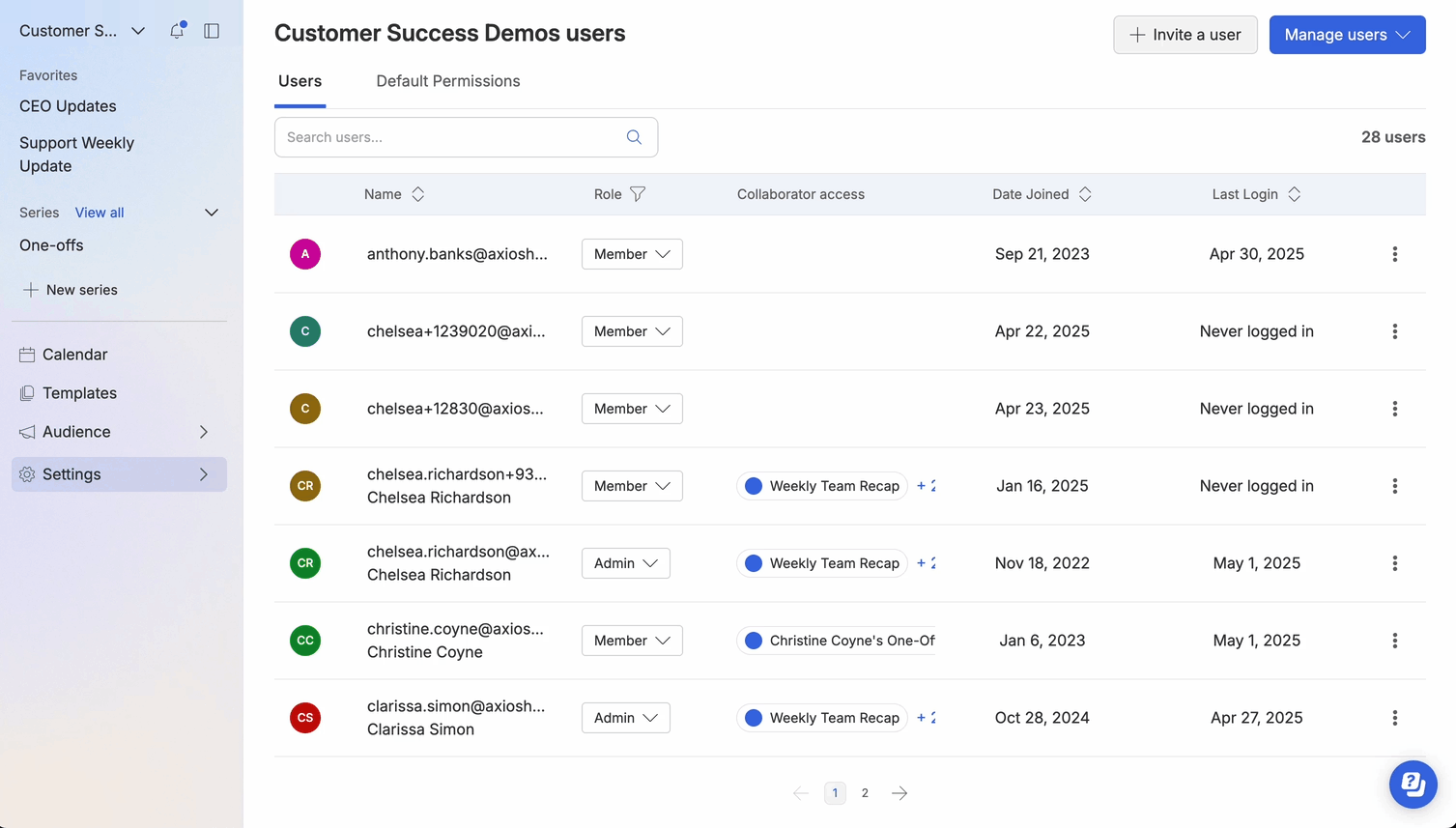Go to page 2
The image size is (1456, 828).
point(865,793)
